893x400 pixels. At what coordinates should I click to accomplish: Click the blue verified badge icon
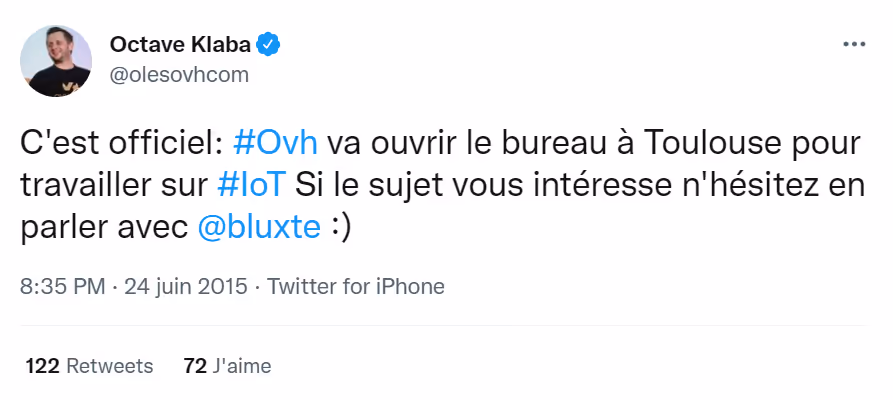tap(269, 45)
